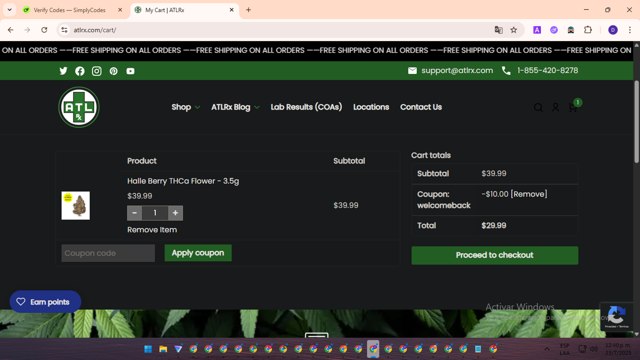Reload the current page
The width and height of the screenshot is (640, 360).
pyautogui.click(x=44, y=30)
